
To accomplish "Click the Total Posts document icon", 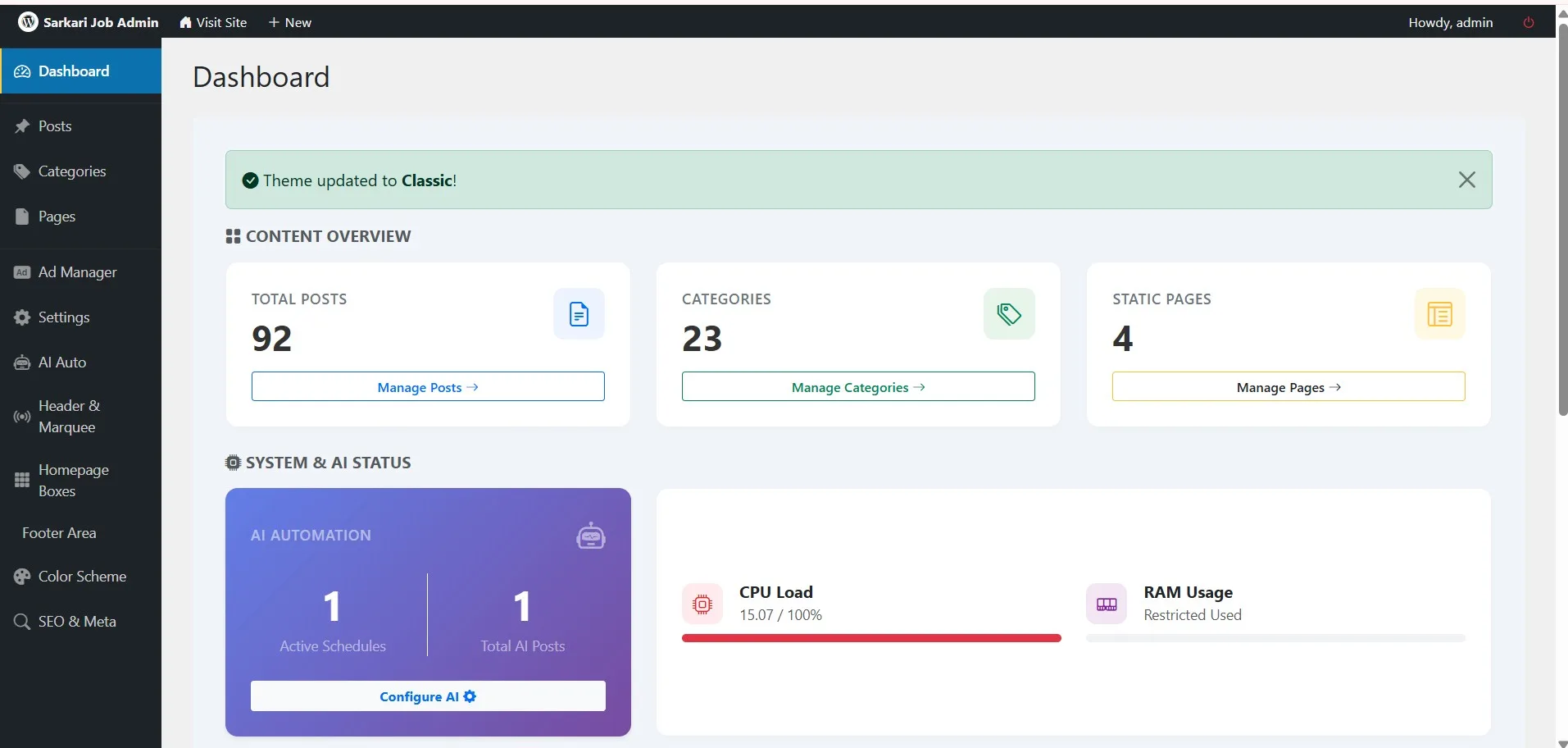I will coord(579,314).
